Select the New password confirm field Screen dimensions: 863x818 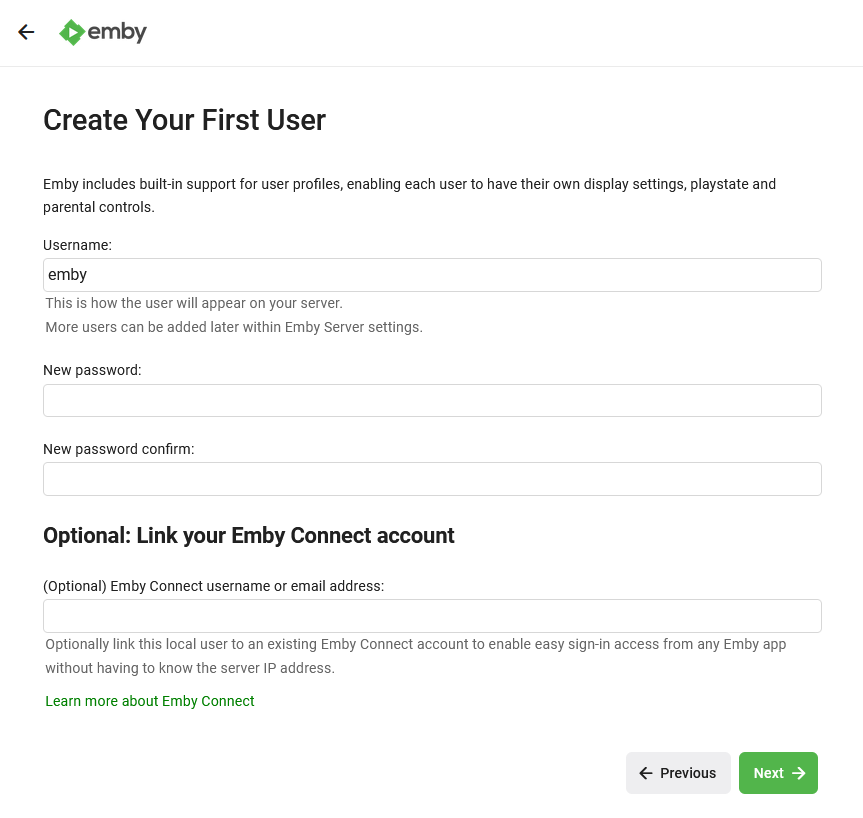point(432,479)
